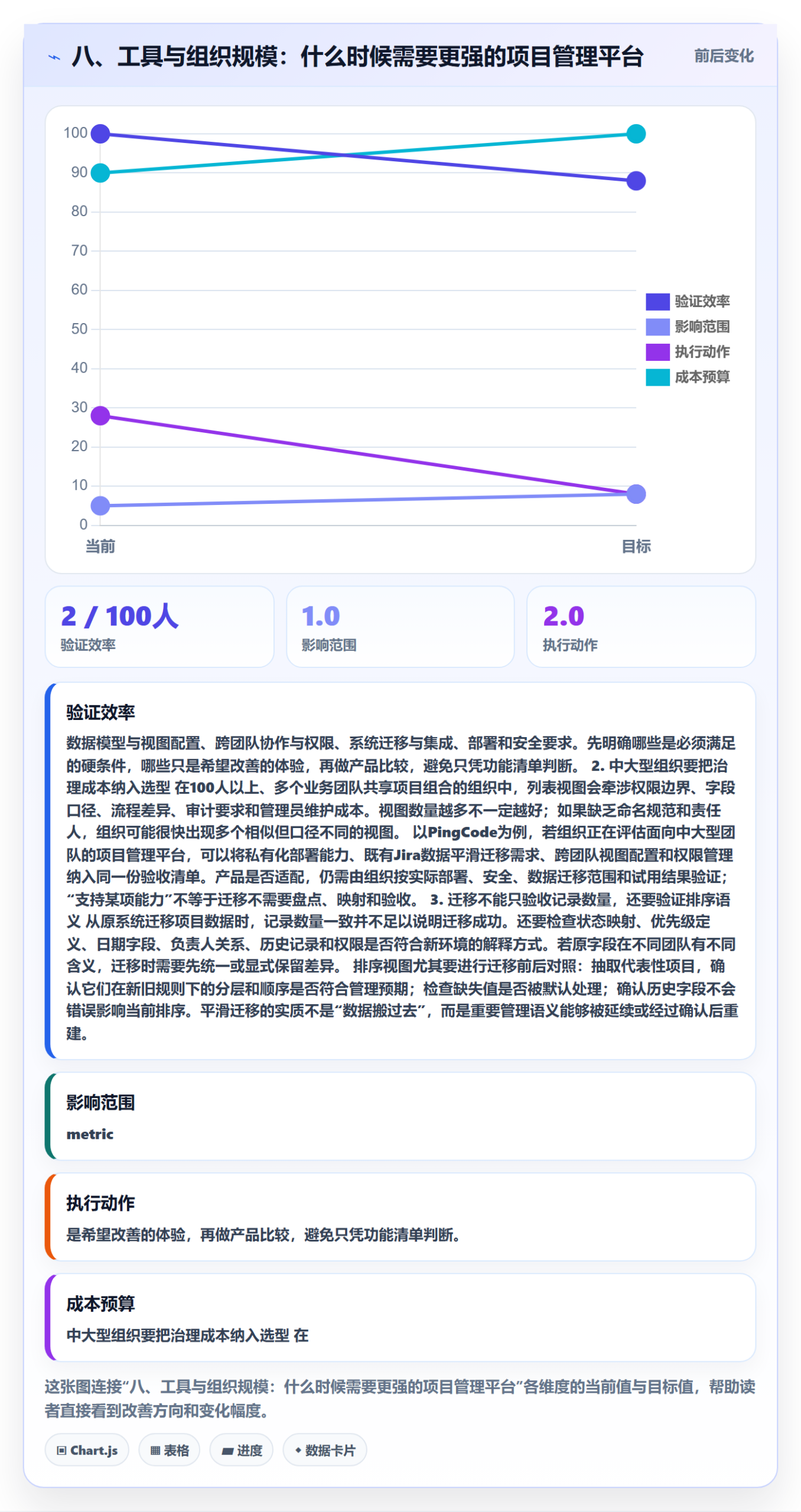The height and width of the screenshot is (1512, 801).
Task: Click the 验证效率 data point at 当前
Action: [100, 133]
